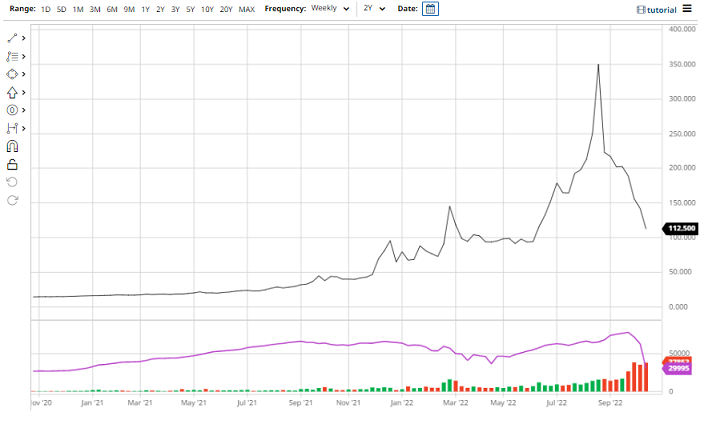The image size is (704, 428).
Task: Click the Mar '21 axis label
Action: 140,403
